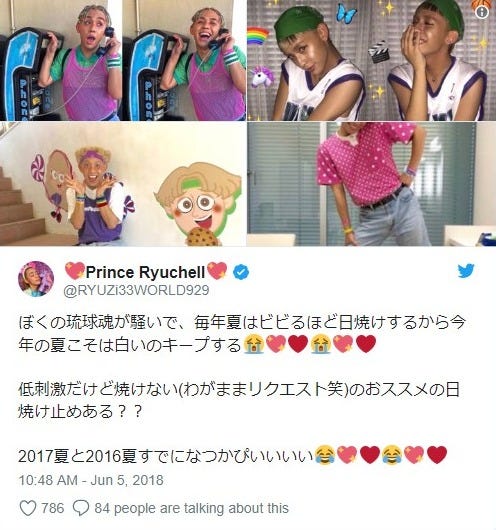Click the Twitter bird logo
The width and height of the screenshot is (496, 530).
point(466,271)
